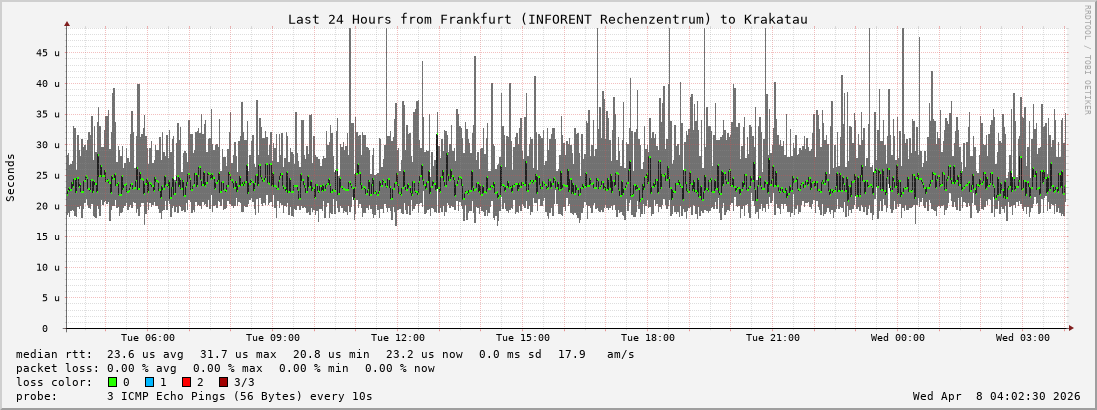Select the Wed 03:00 time axis label
This screenshot has height=410, width=1097.
click(1022, 338)
